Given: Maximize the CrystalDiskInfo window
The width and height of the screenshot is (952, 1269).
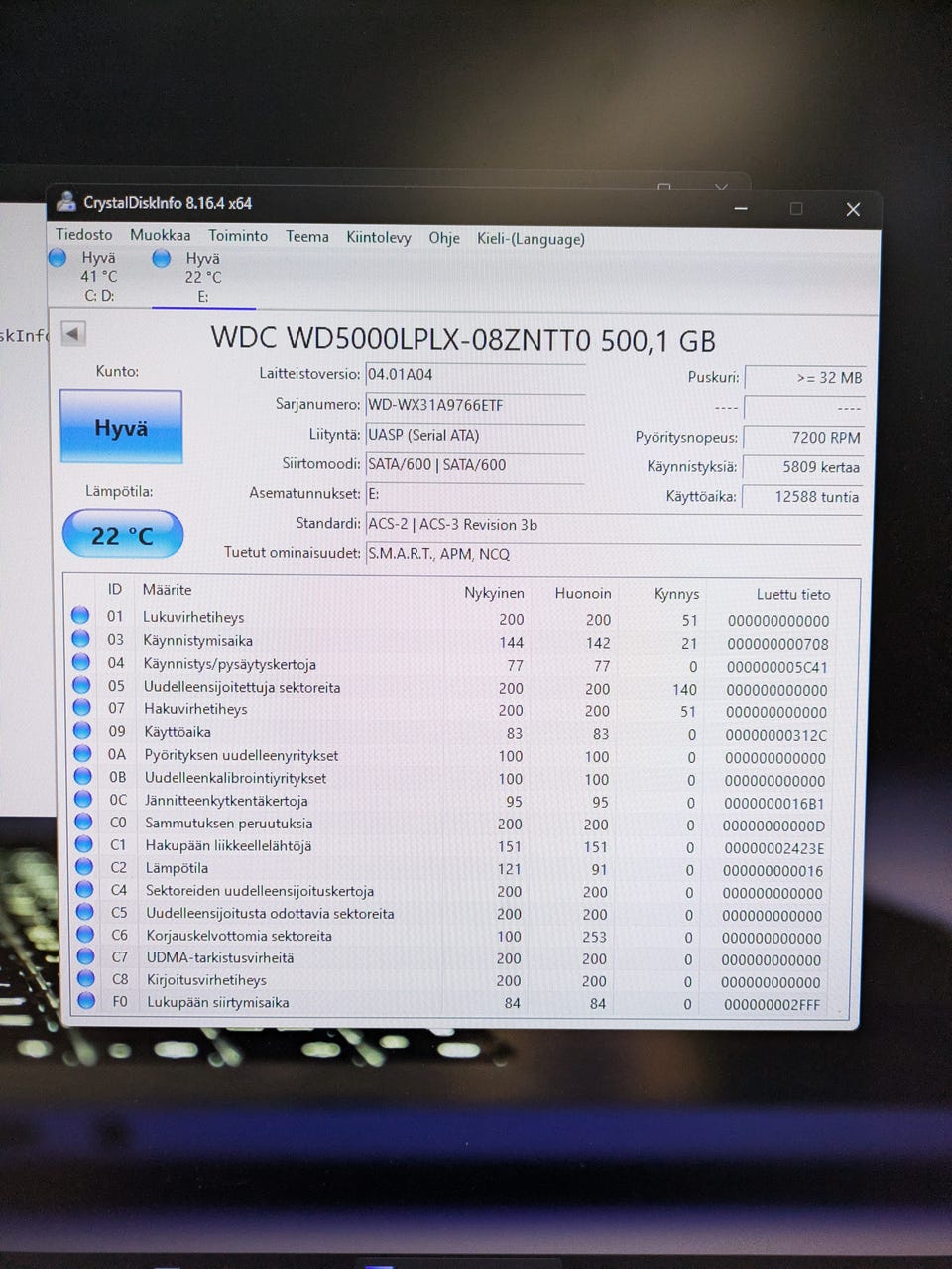Looking at the screenshot, I should point(796,208).
